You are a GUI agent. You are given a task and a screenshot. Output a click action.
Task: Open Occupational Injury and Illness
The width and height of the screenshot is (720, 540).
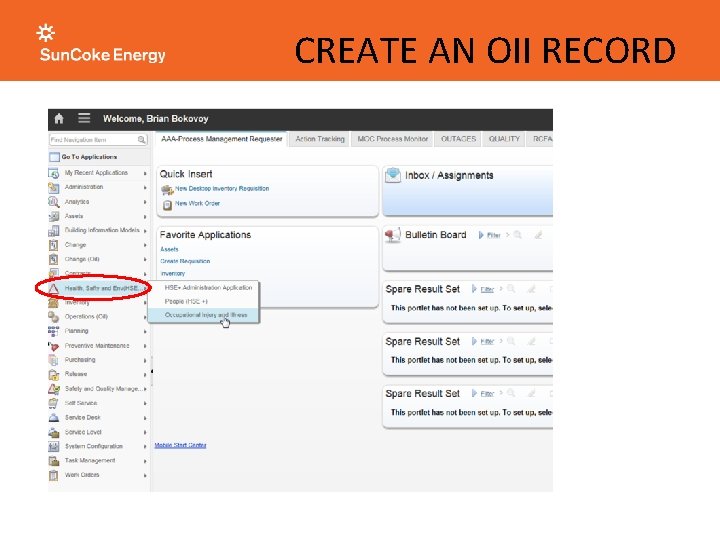[x=206, y=315]
